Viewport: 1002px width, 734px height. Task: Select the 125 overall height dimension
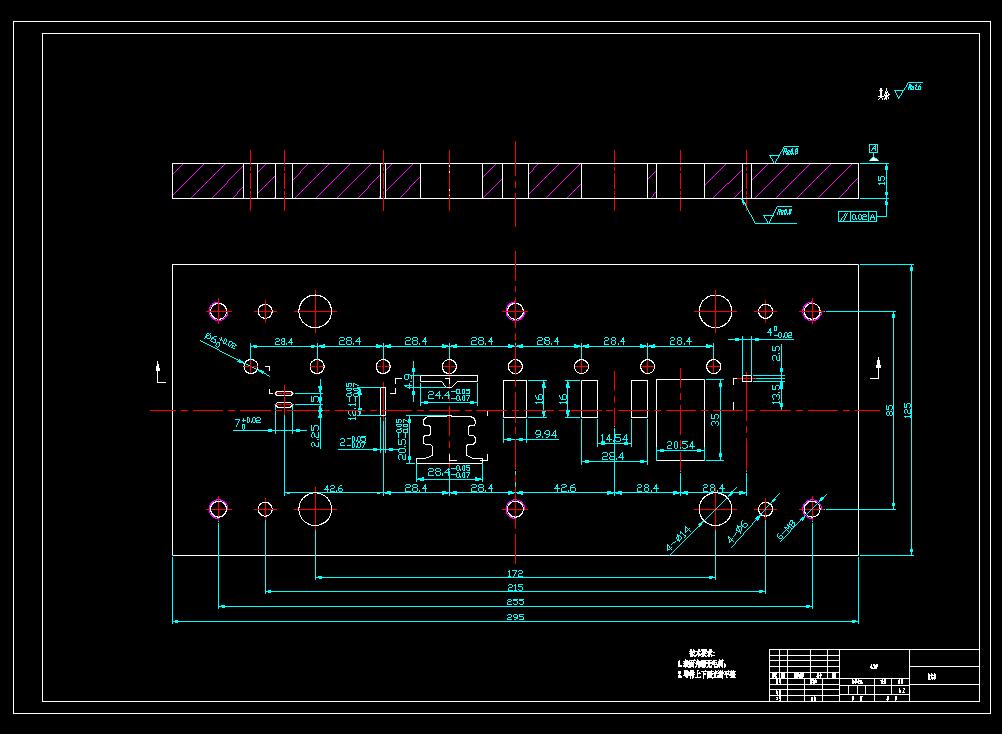coord(907,410)
